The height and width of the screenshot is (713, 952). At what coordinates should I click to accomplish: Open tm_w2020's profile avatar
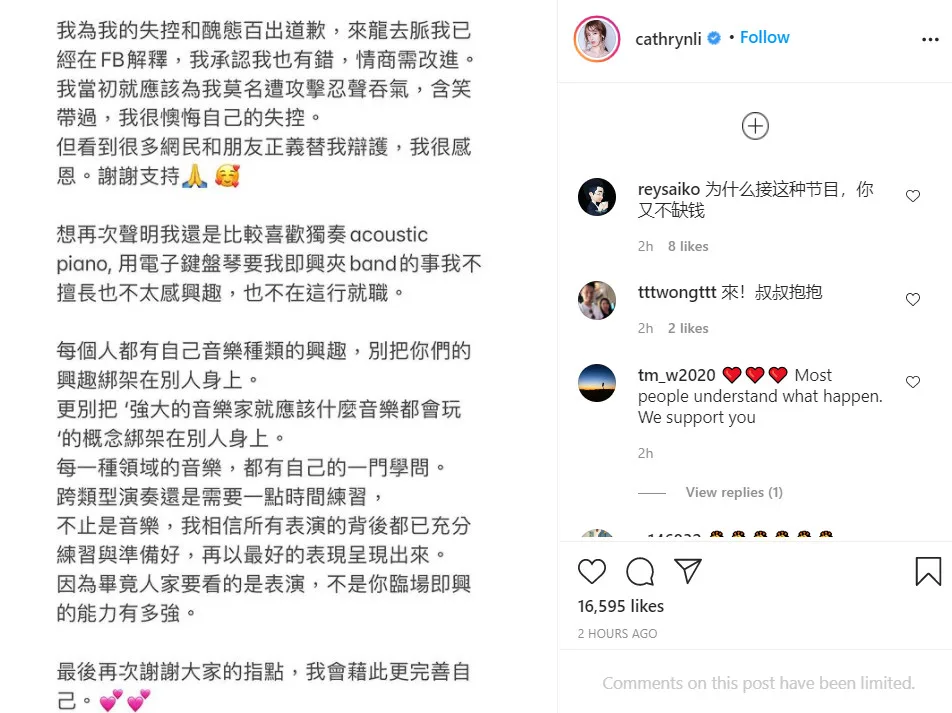pos(597,383)
